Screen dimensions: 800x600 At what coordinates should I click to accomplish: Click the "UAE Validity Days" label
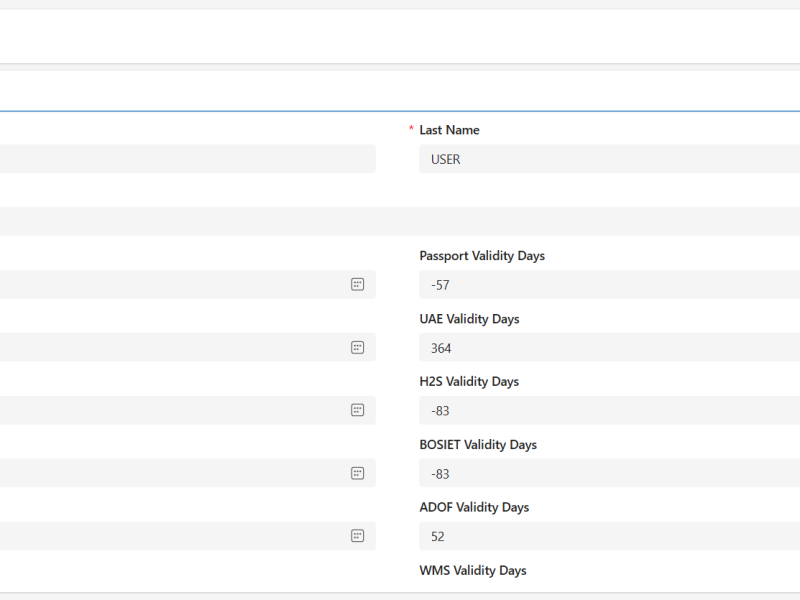point(469,319)
